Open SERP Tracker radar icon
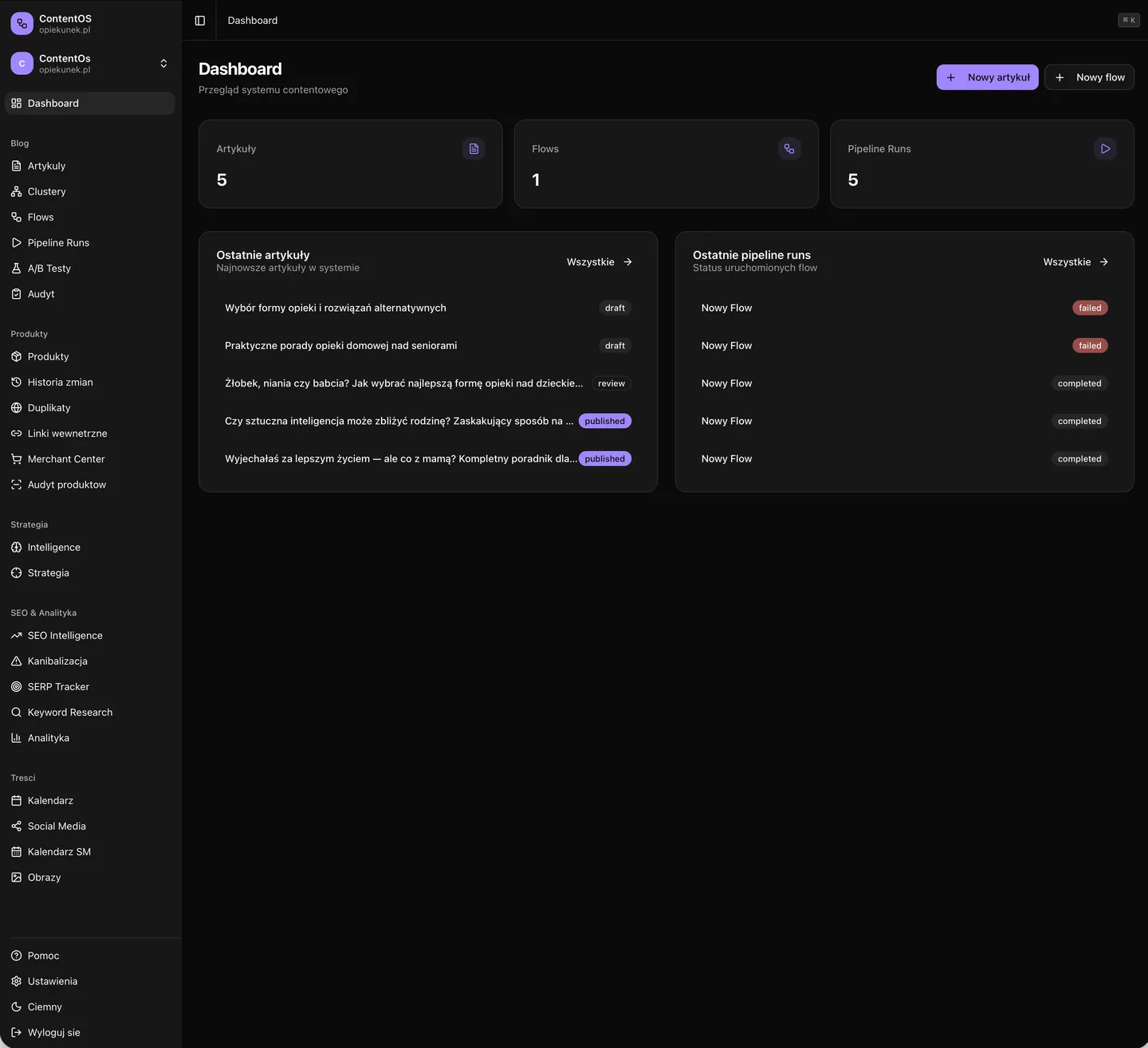Viewport: 1148px width, 1048px height. [x=16, y=686]
